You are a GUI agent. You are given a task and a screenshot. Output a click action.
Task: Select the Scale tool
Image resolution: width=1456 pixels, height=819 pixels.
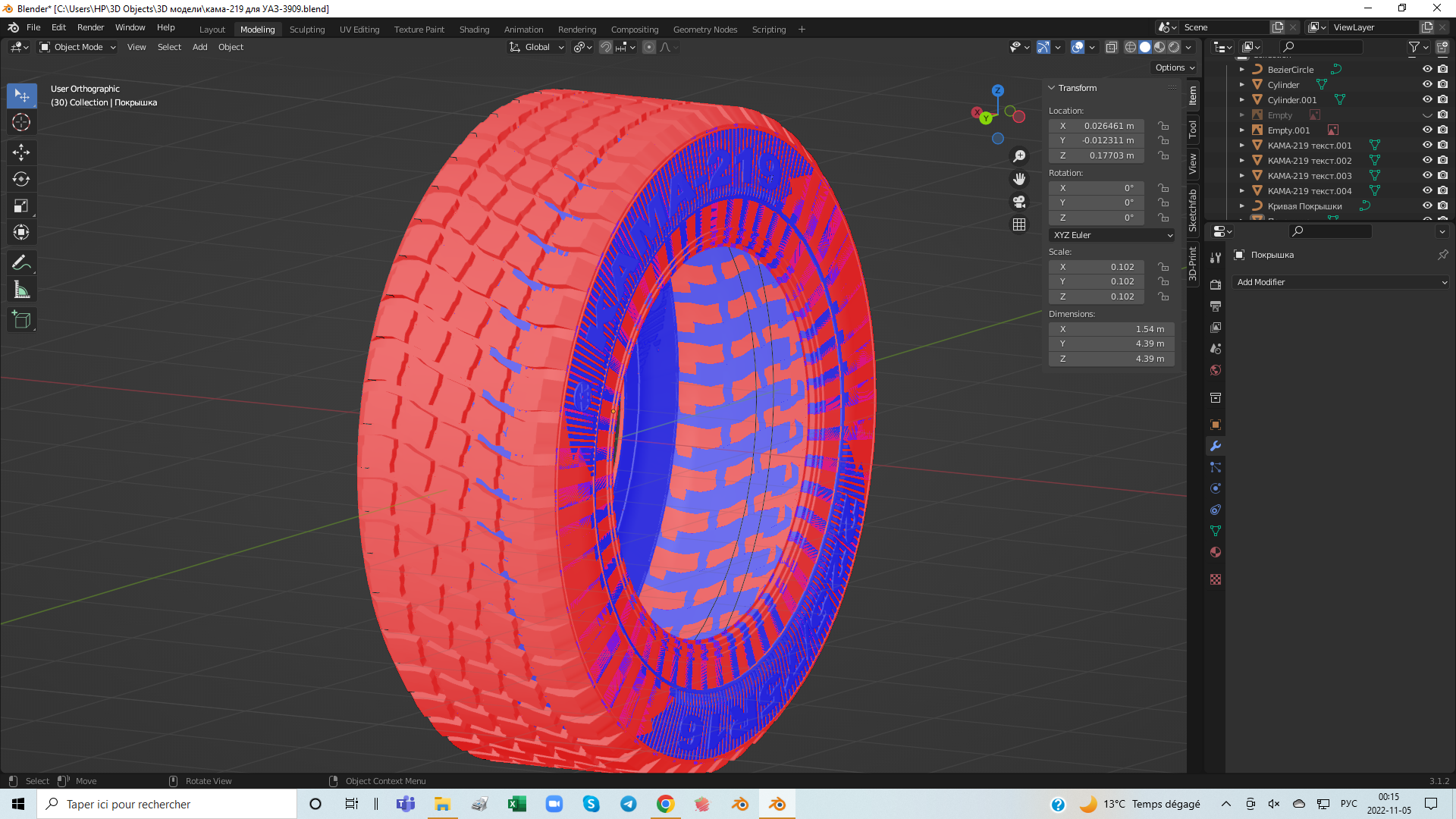[x=21, y=206]
